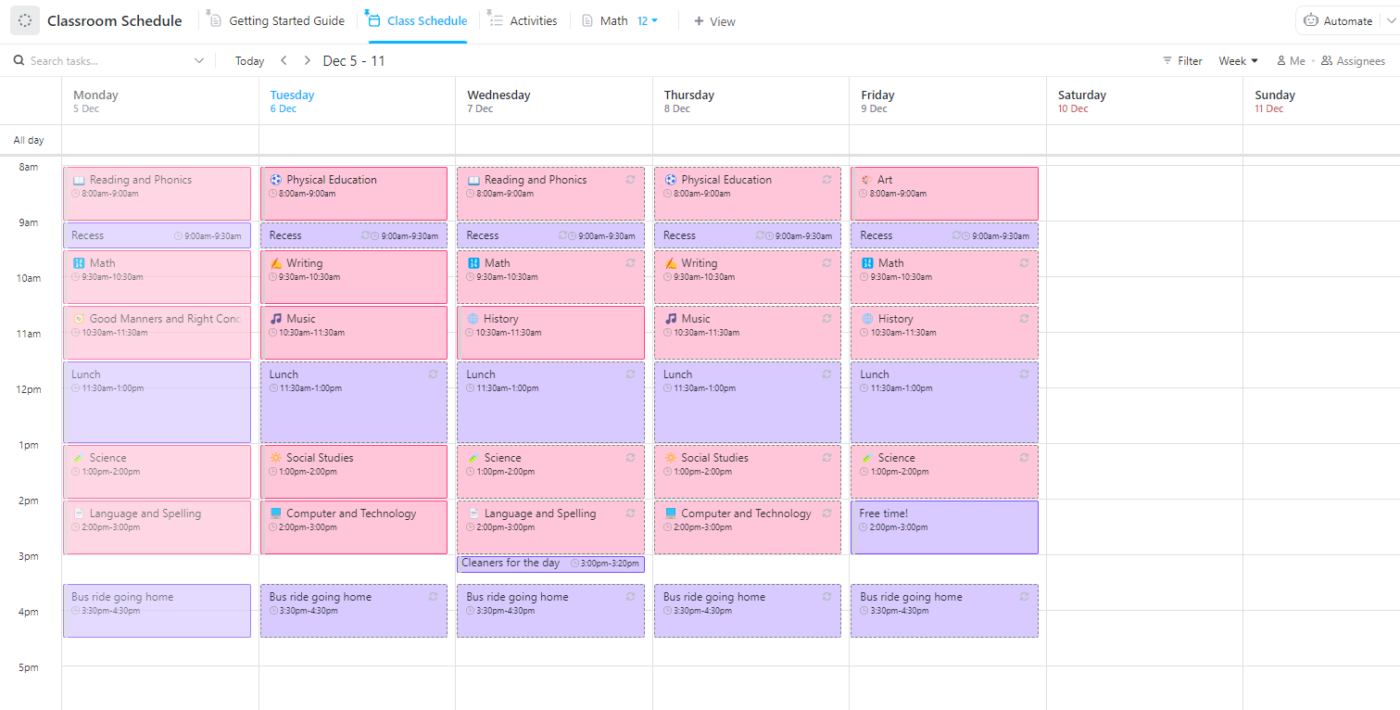Click the recurring icon on Wednesday's Math
The width and height of the screenshot is (1400, 710).
630,263
